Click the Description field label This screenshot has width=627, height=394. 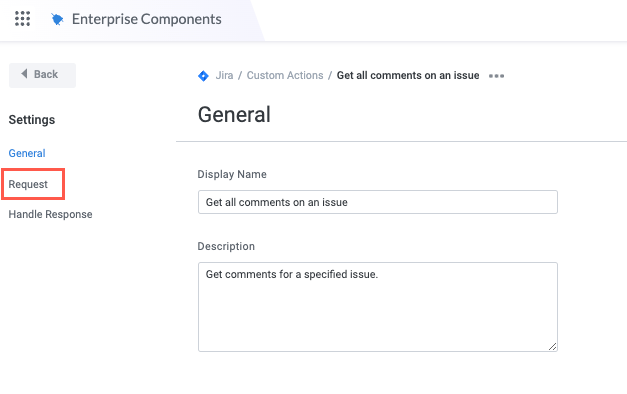tap(226, 246)
